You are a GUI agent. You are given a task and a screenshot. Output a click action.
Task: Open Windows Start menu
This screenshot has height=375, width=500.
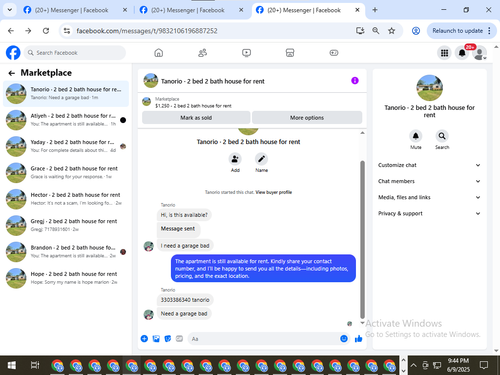coord(12,365)
